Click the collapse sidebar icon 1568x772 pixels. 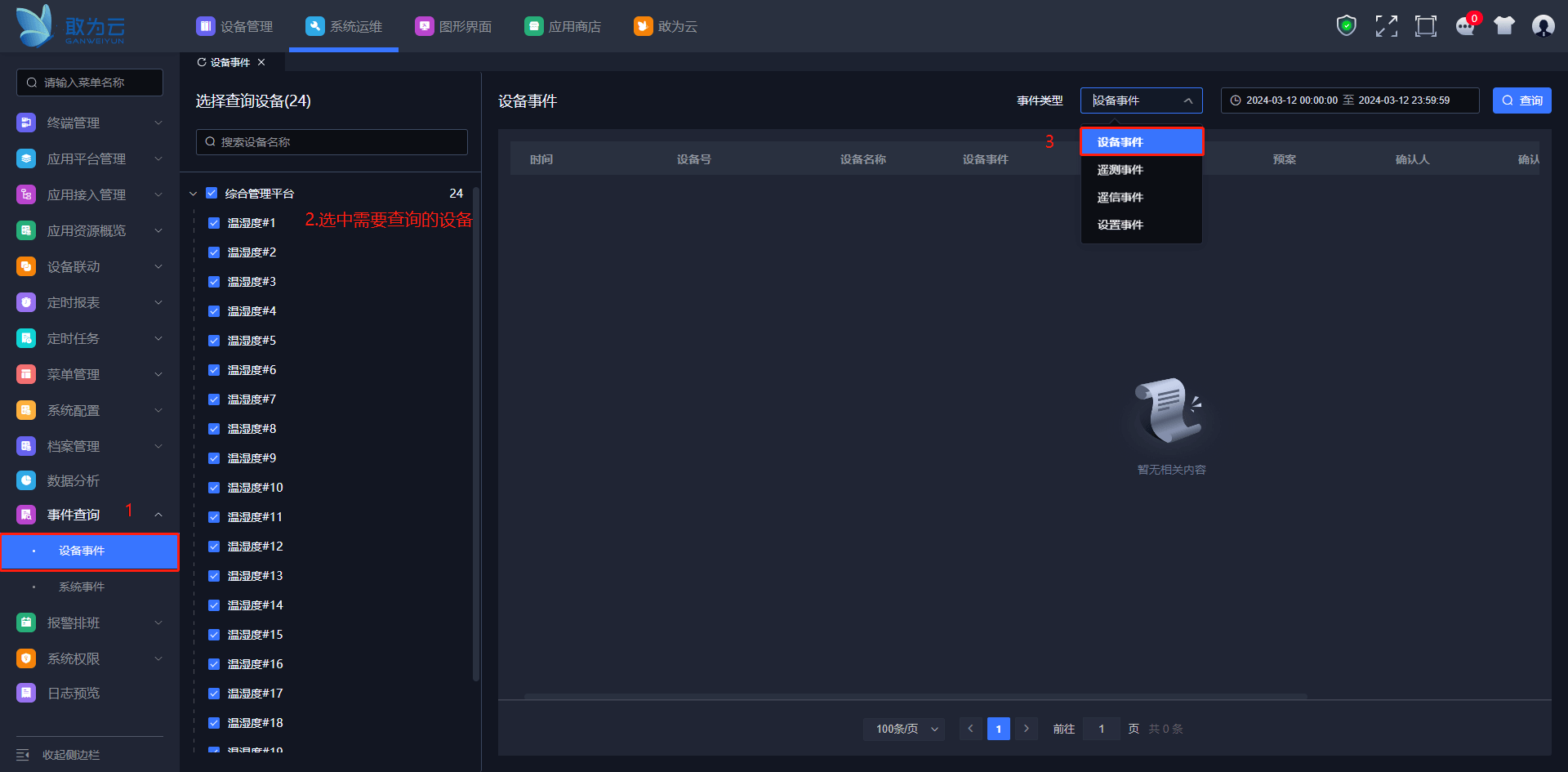coord(23,755)
